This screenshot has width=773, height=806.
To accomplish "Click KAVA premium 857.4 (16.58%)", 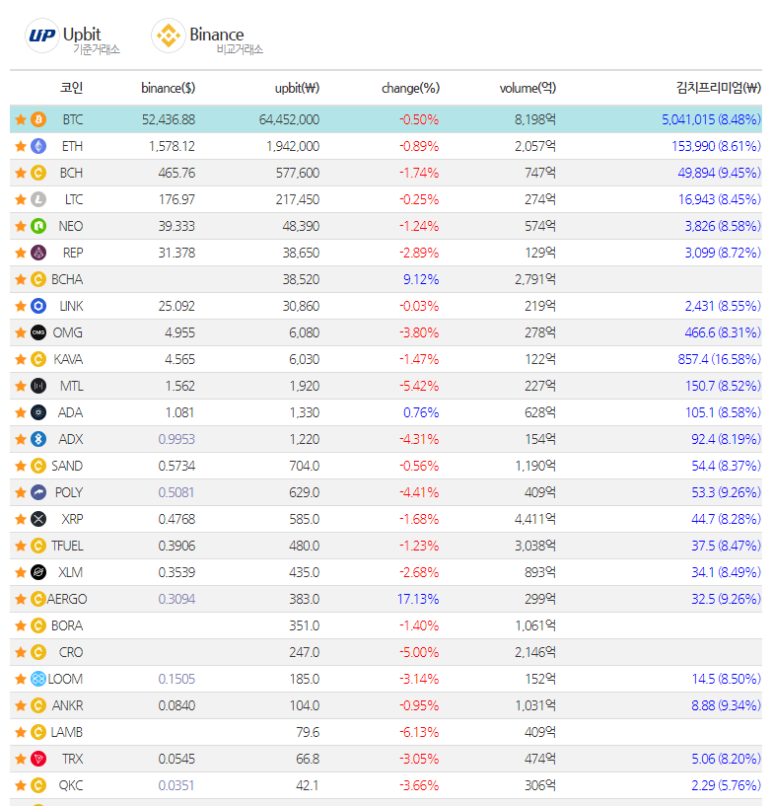I will [720, 359].
